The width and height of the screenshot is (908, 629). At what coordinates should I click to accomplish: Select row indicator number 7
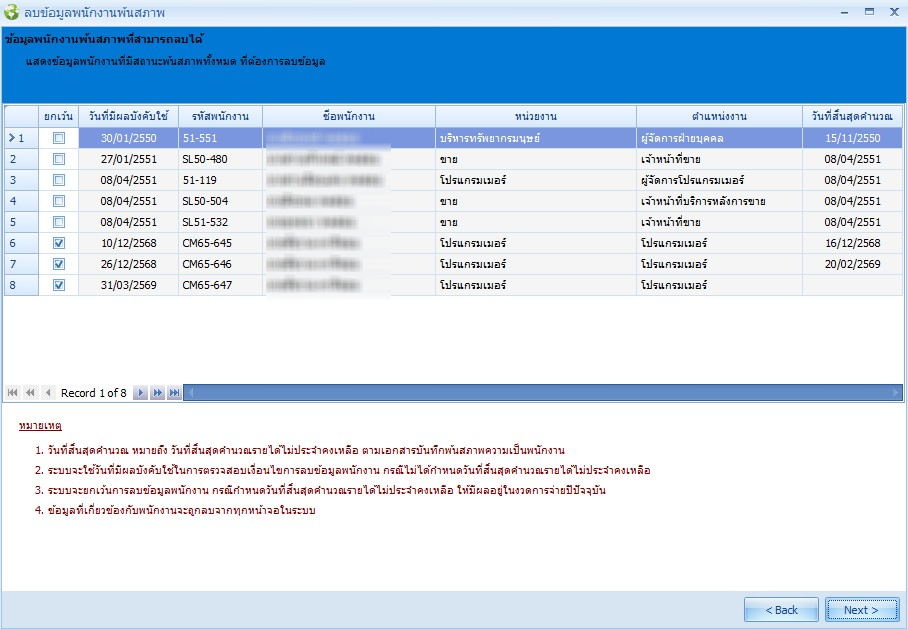tap(21, 264)
